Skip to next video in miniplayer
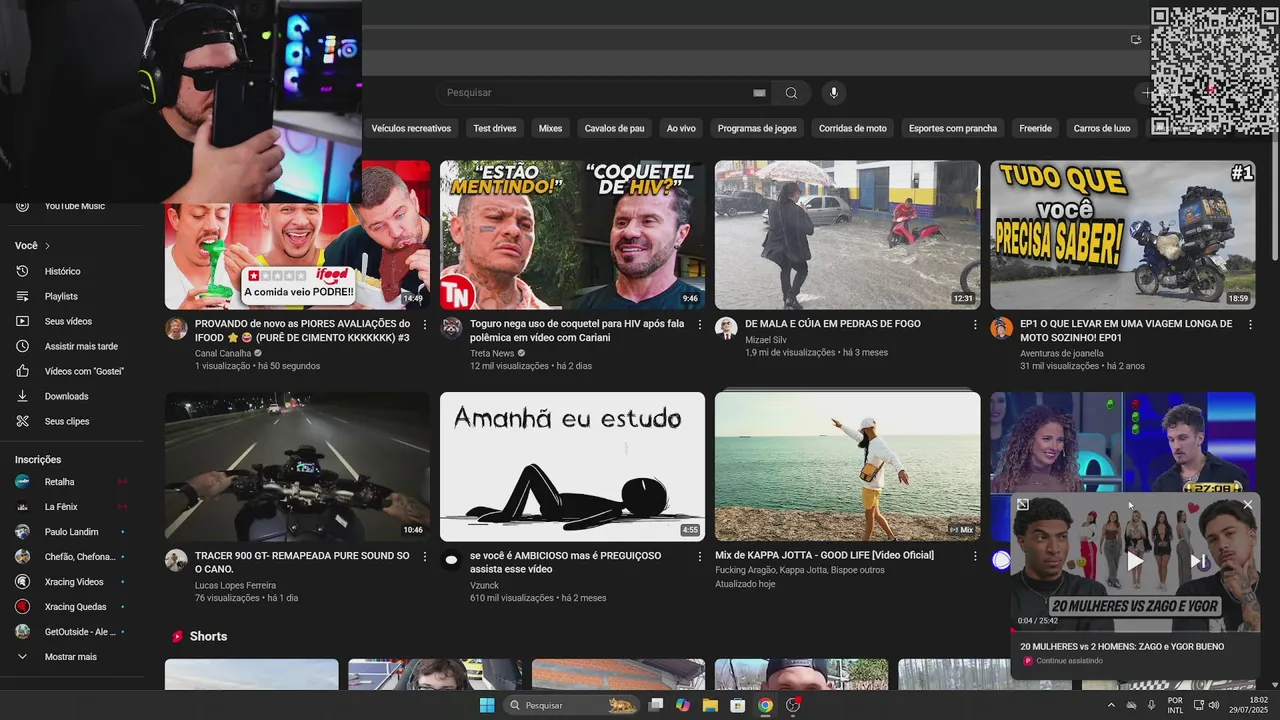This screenshot has width=1280, height=720. [x=1198, y=562]
